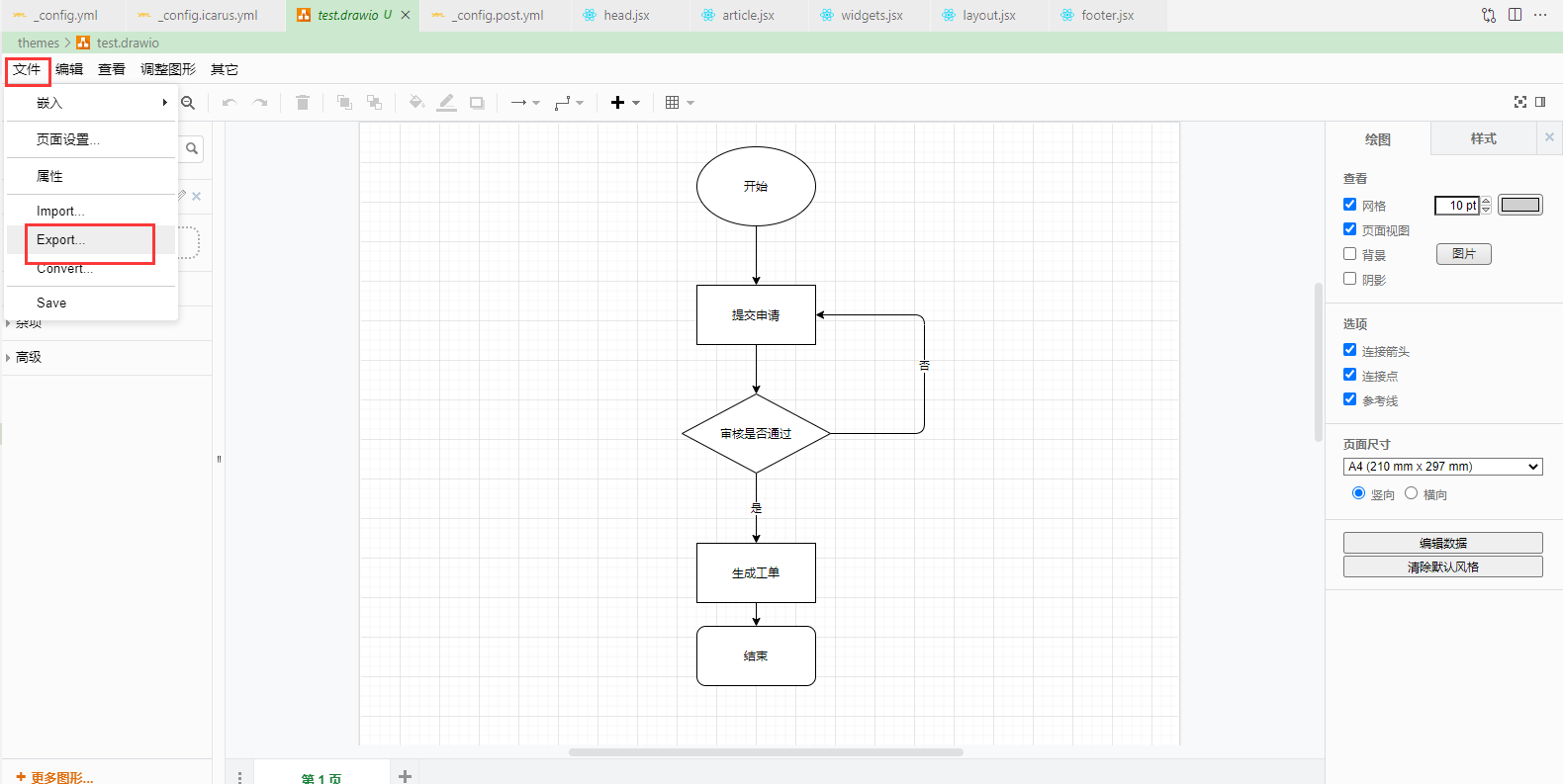The image size is (1563, 784).
Task: Open the grid color swatch
Action: pos(1520,205)
